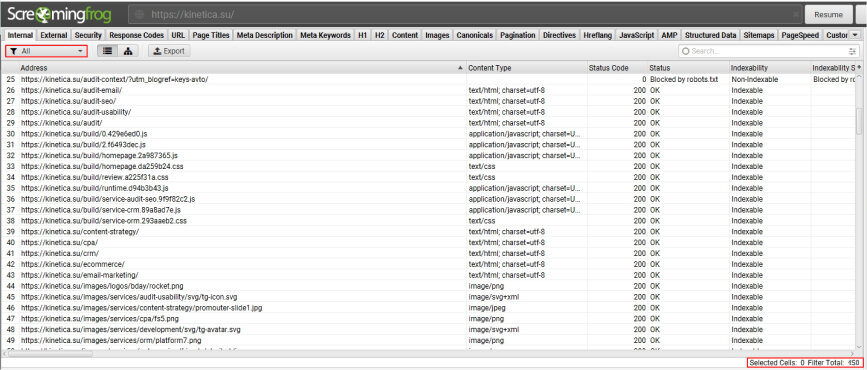Expand hidden tabs overflow arrow
Viewport: 867px width, 370px height.
855,35
